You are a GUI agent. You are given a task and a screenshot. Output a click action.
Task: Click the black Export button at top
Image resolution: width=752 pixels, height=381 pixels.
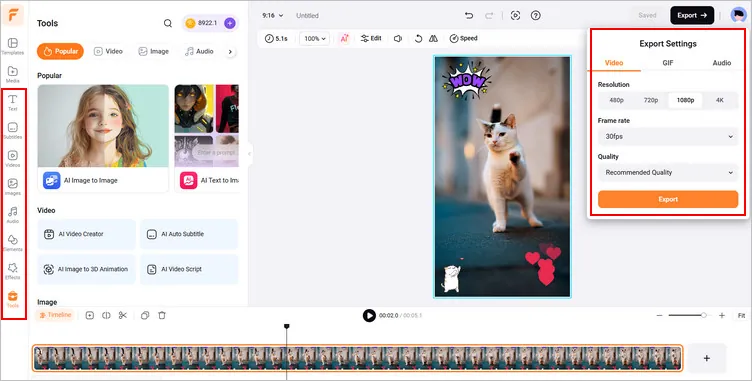pos(692,15)
